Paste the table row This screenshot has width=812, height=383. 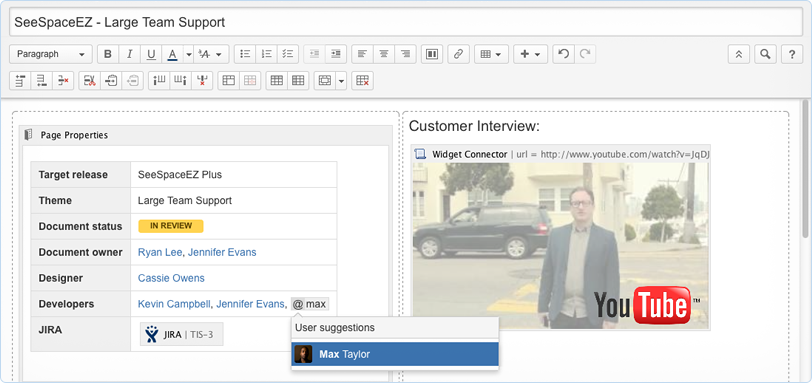(x=133, y=80)
